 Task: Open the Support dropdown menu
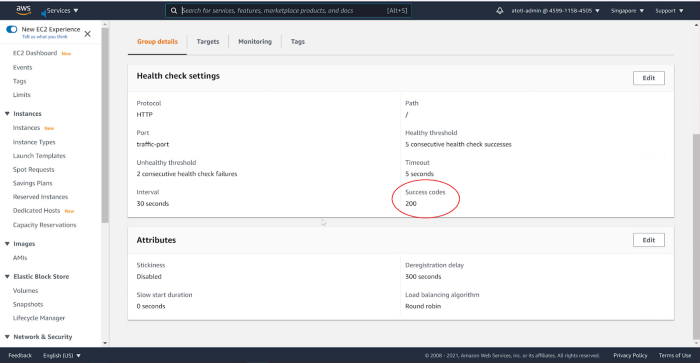(669, 11)
